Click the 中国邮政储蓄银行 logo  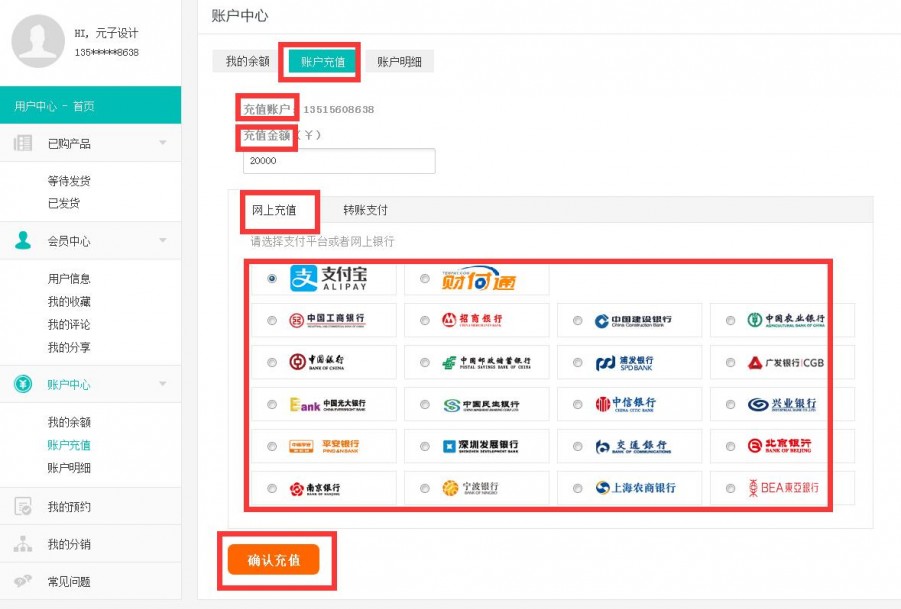[487, 363]
